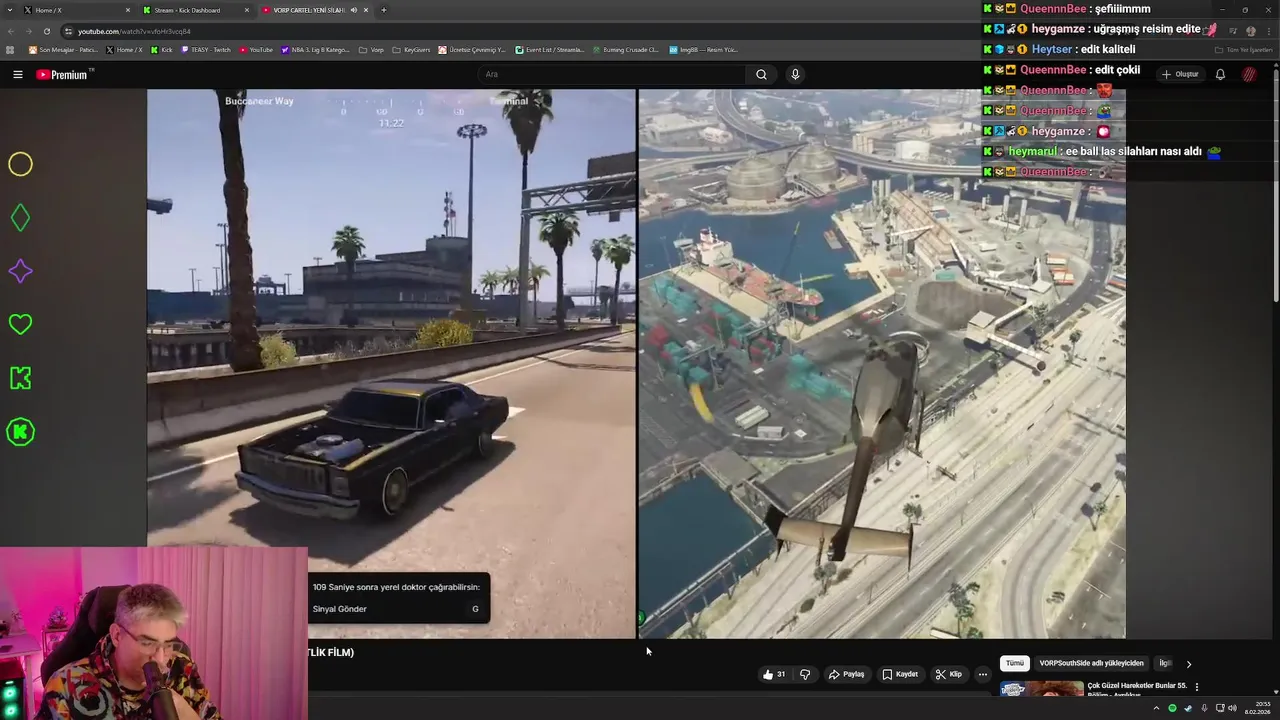Open Event List / Streamlabs bookmark
Viewport: 1280px width, 720px height.
[549, 49]
